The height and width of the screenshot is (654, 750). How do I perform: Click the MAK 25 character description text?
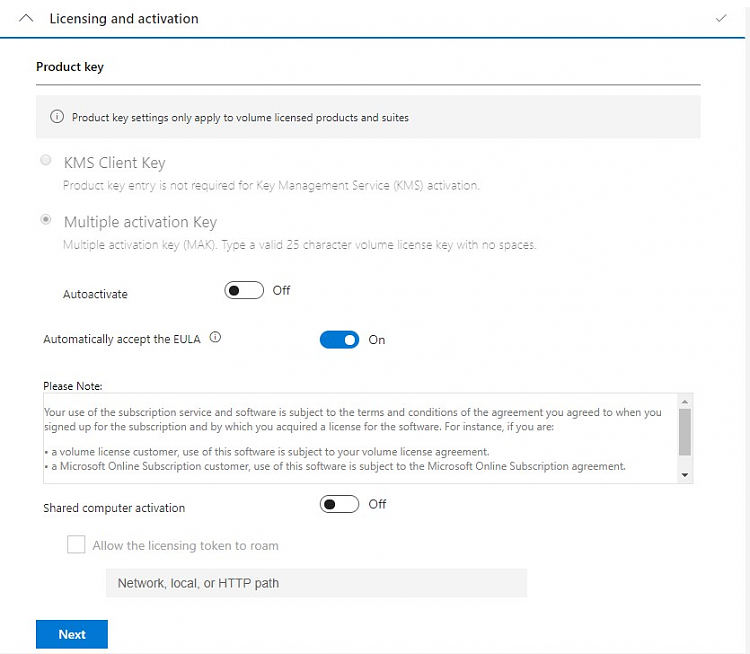[x=299, y=244]
